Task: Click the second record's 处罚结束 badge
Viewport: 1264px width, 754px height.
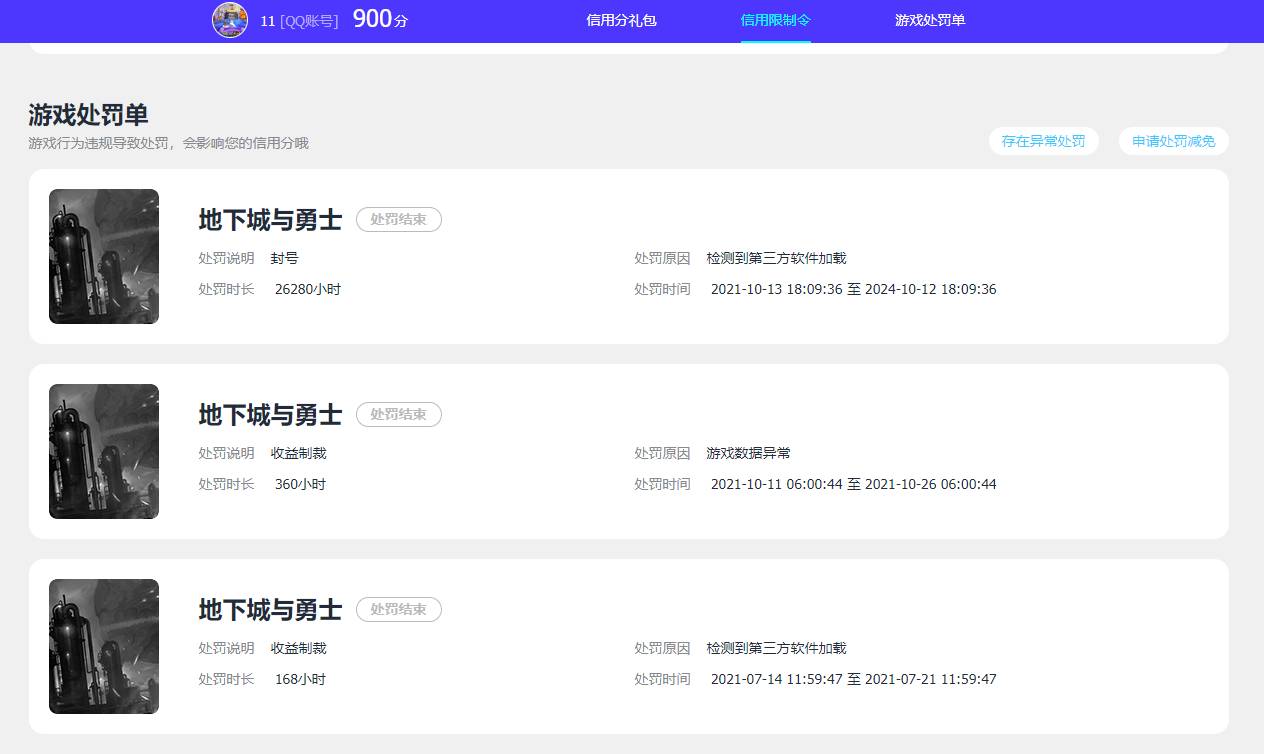Action: [x=398, y=414]
